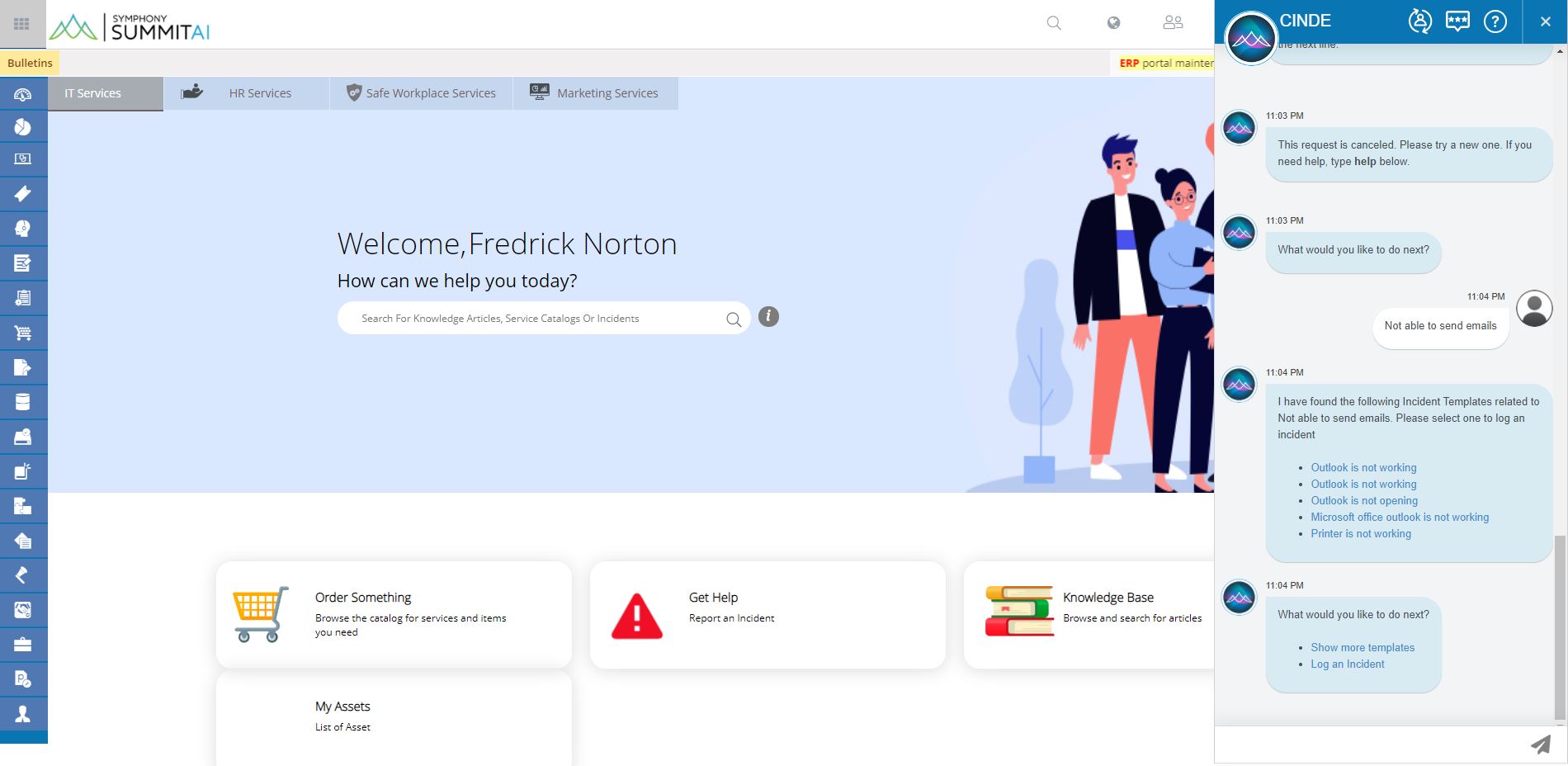Viewport: 1568px width, 766px height.
Task: Open the dashboard gauge icon in left sidebar
Action: pos(23,94)
